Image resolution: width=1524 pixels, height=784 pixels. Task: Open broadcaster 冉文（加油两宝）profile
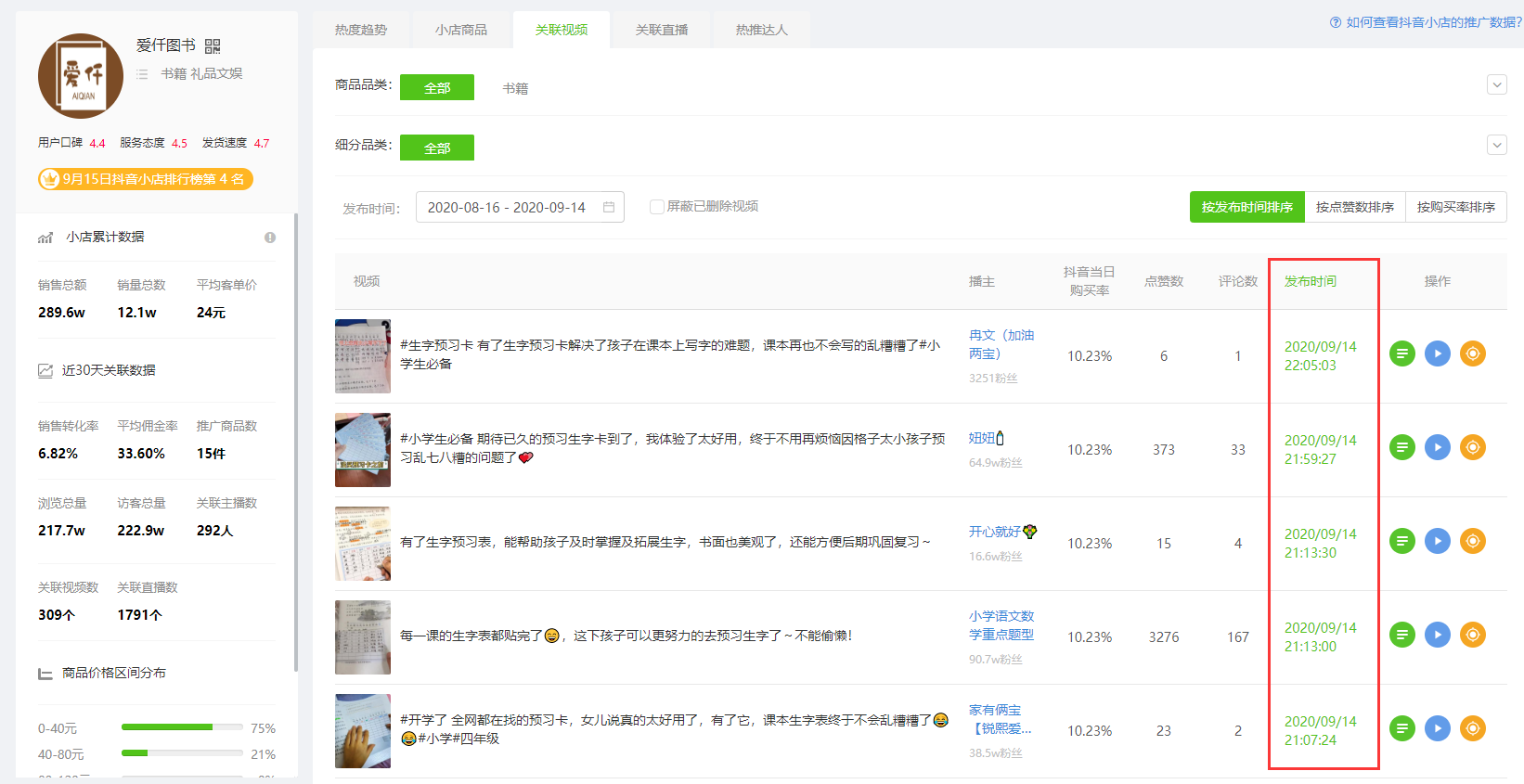(x=1001, y=344)
